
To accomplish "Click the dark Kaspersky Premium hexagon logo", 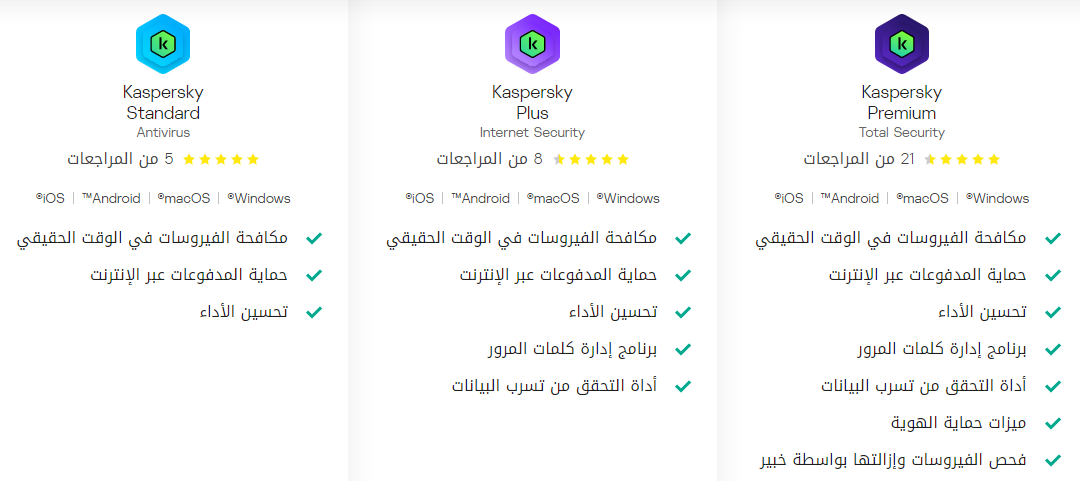I will tap(902, 44).
